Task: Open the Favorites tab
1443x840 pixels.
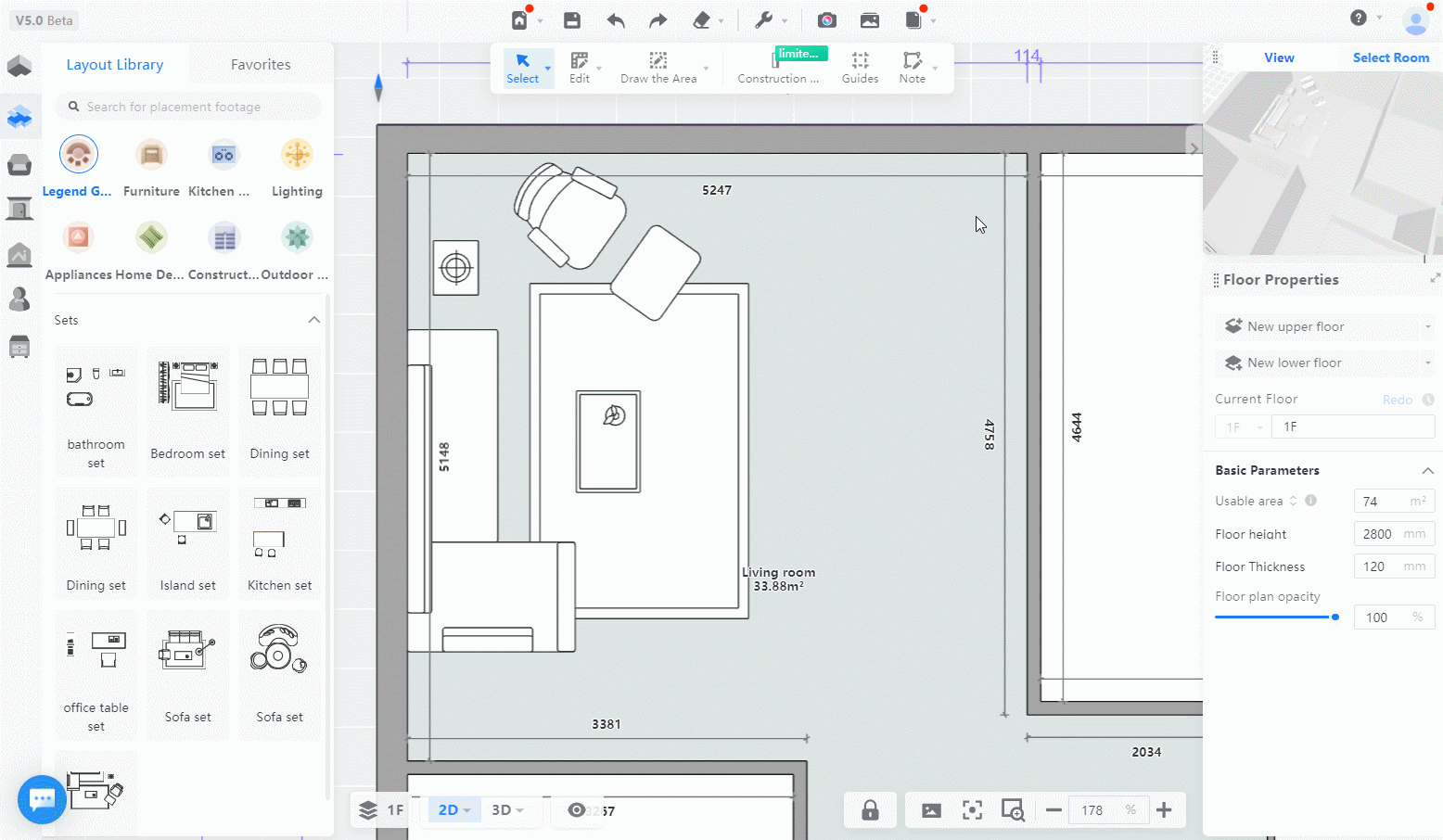Action: pyautogui.click(x=261, y=65)
